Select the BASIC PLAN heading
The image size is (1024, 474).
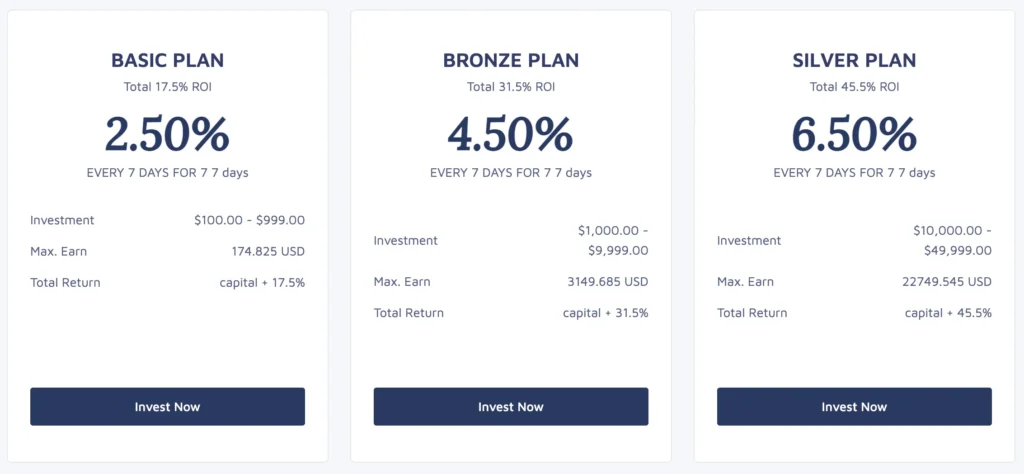pos(167,60)
